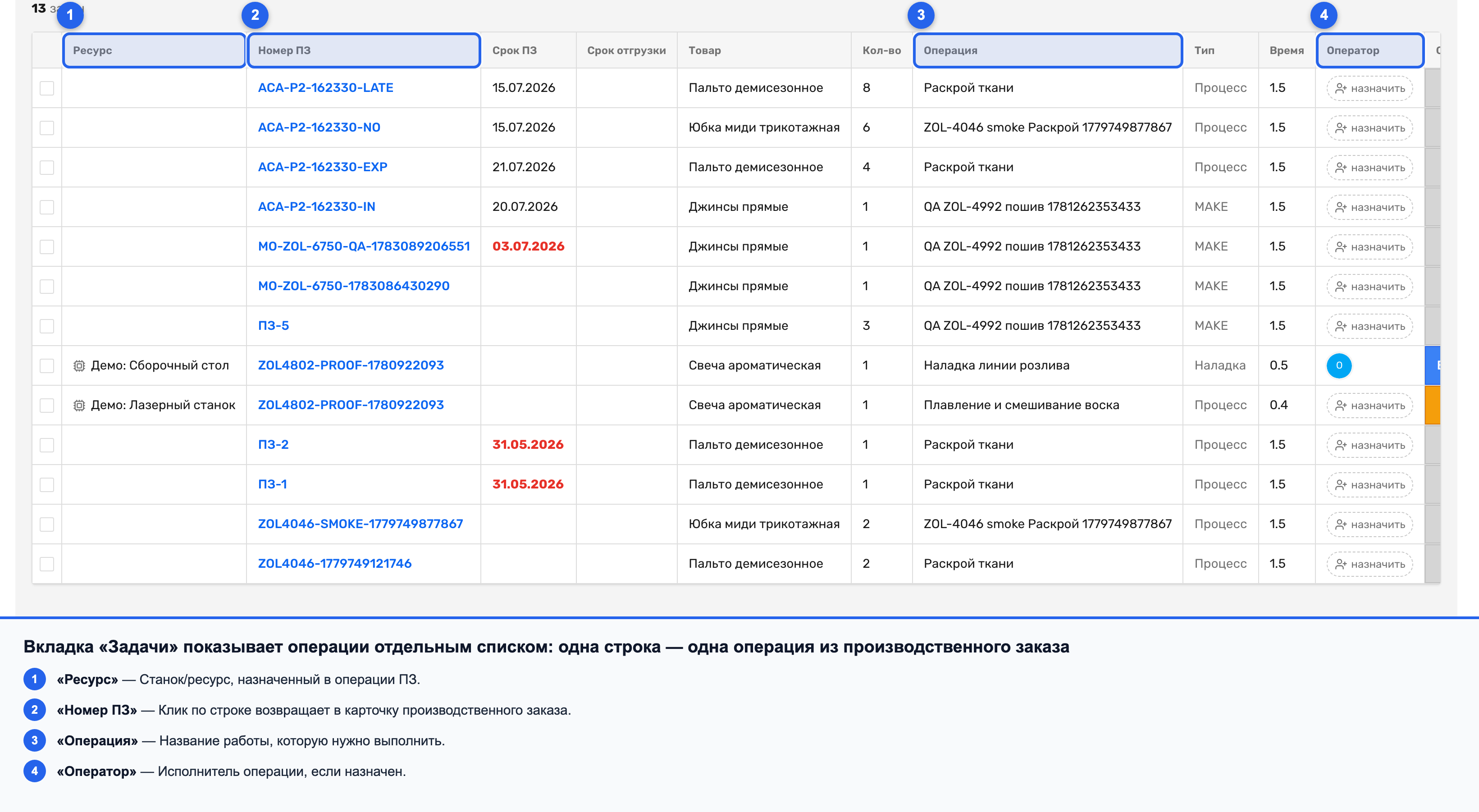The width and height of the screenshot is (1479, 812).
Task: Open the ПЗ-2 order link
Action: tap(273, 444)
